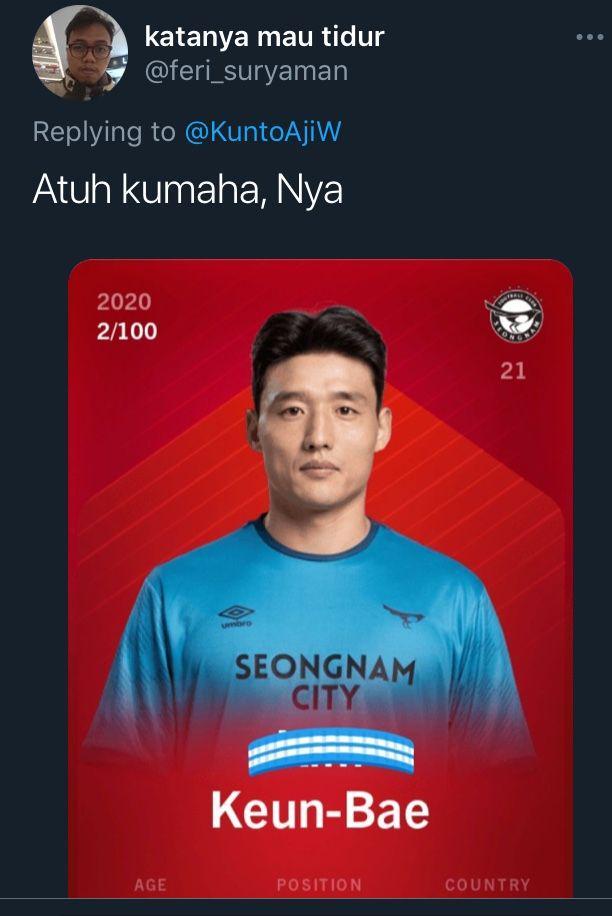Open the profile avatar of katanya mau tidur
Viewport: 612px width, 916px height.
click(x=80, y=53)
